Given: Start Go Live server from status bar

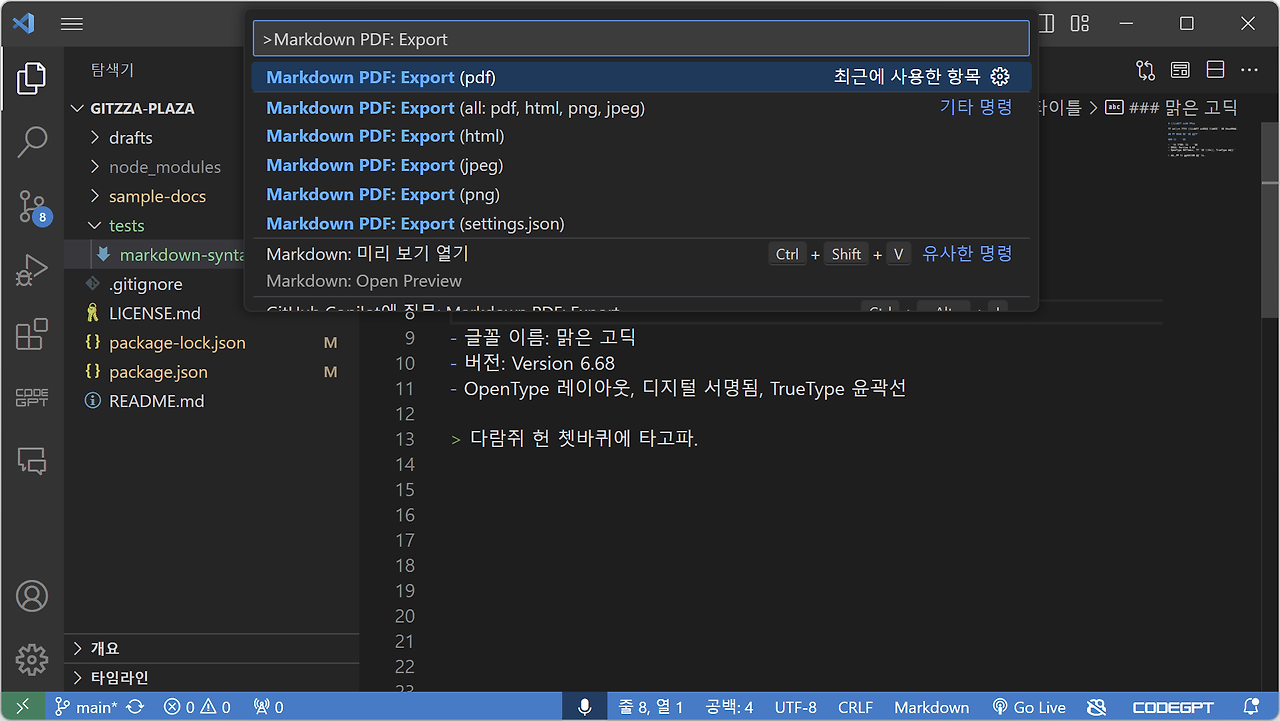Looking at the screenshot, I should point(1028,707).
